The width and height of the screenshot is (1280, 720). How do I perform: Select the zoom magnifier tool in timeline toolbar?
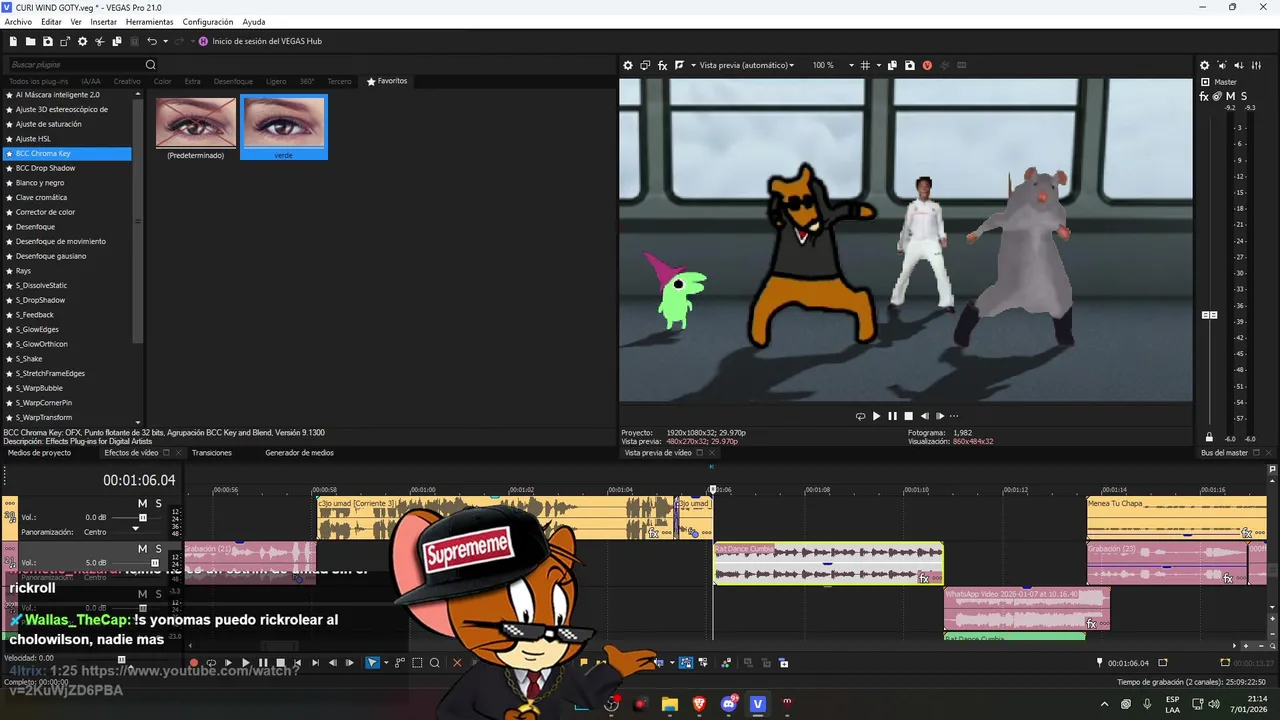tap(434, 662)
